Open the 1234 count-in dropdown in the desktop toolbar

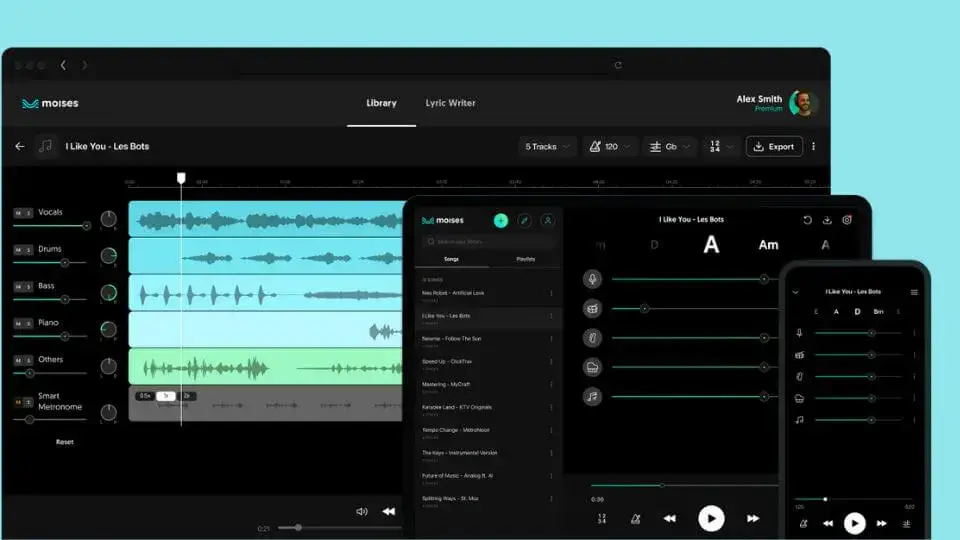pyautogui.click(x=721, y=146)
